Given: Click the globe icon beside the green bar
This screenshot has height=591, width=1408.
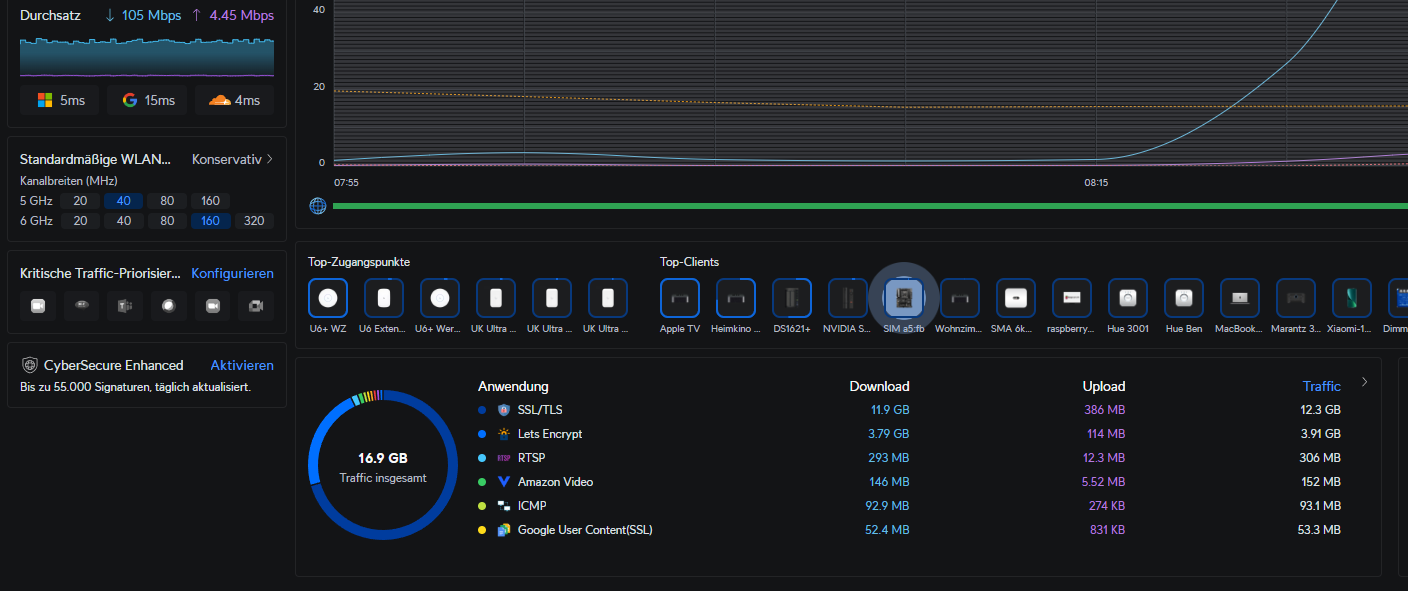Looking at the screenshot, I should [x=318, y=206].
